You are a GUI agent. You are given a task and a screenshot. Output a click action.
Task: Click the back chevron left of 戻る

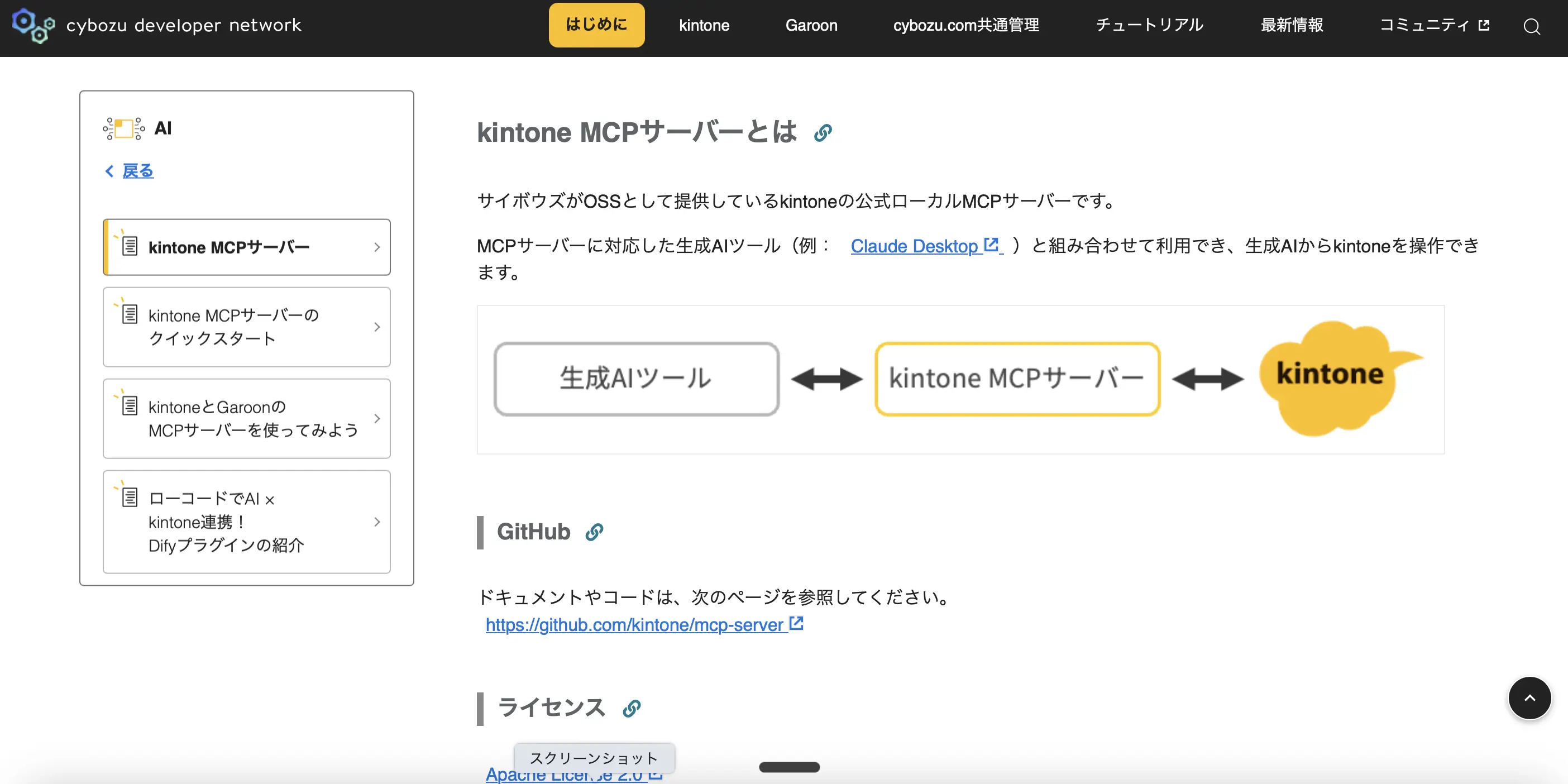tap(109, 171)
